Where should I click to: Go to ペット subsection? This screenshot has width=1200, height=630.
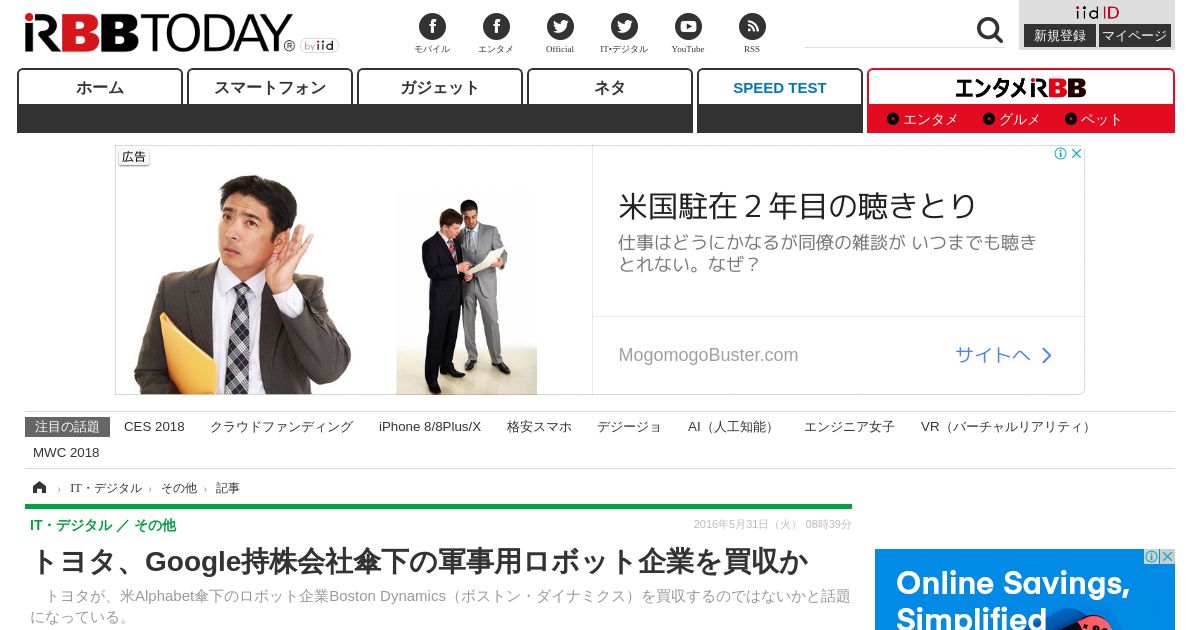coord(1094,119)
